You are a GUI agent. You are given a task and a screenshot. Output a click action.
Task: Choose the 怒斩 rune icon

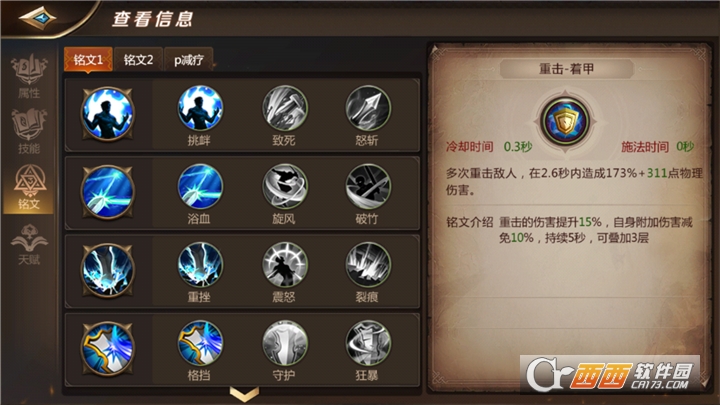point(368,108)
